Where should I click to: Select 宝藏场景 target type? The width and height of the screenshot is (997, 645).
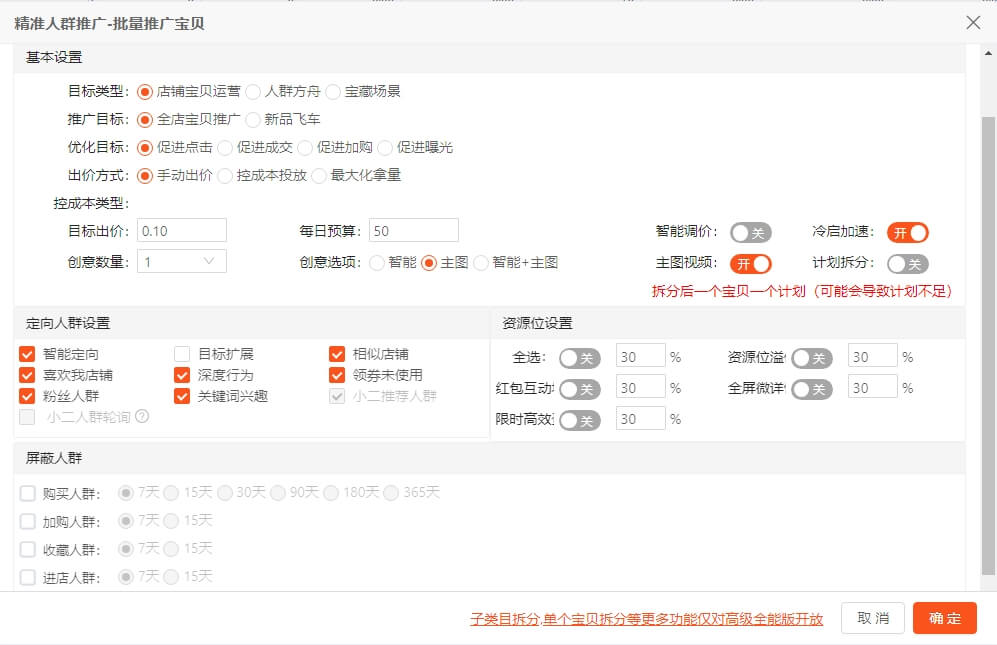[333, 92]
